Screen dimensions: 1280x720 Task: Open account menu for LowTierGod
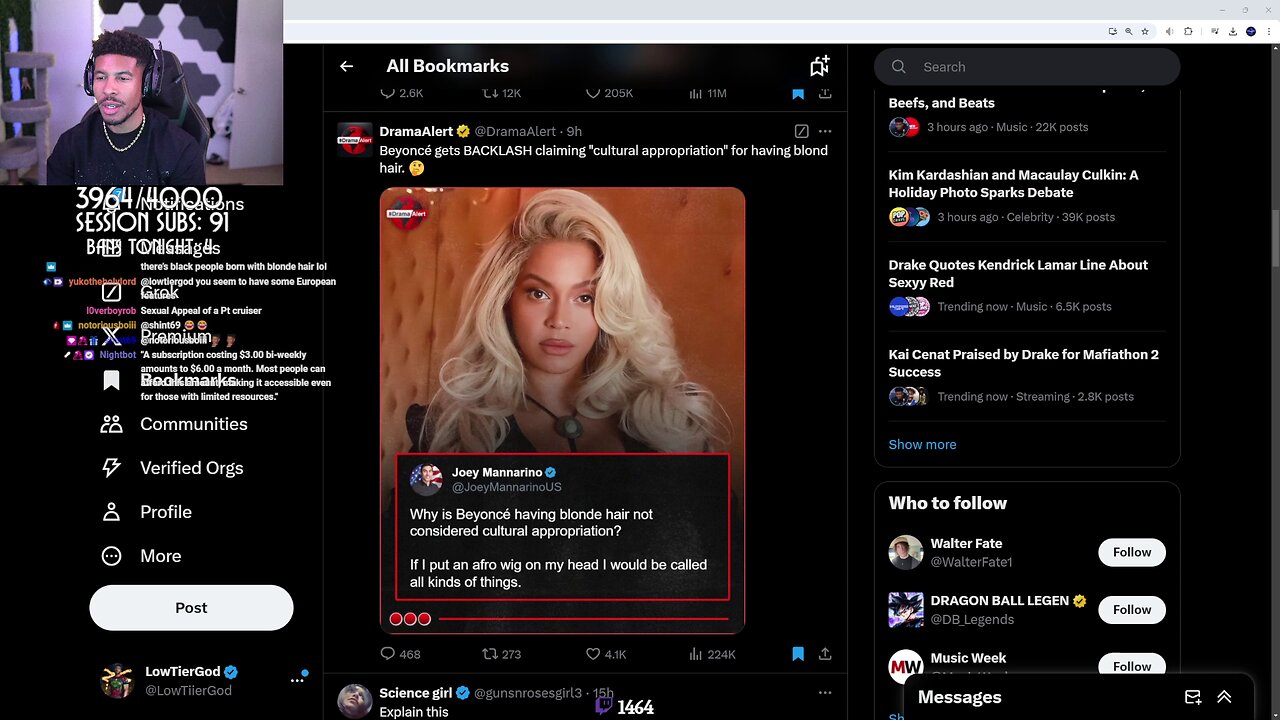(297, 680)
